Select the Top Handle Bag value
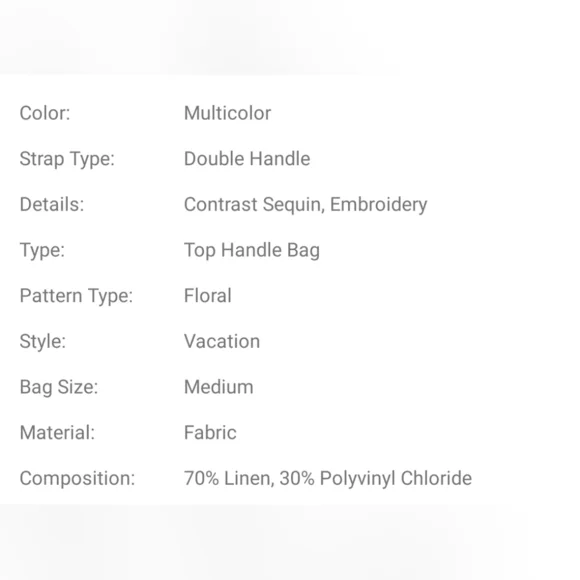The width and height of the screenshot is (580, 580). (252, 250)
